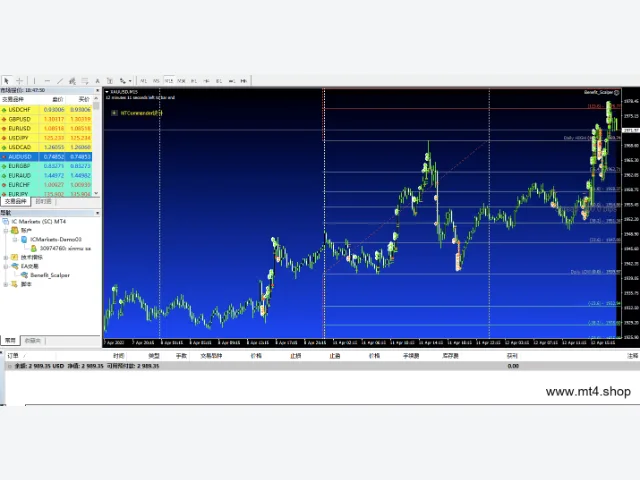Select the highlighted AUDUSD row

tap(46, 156)
